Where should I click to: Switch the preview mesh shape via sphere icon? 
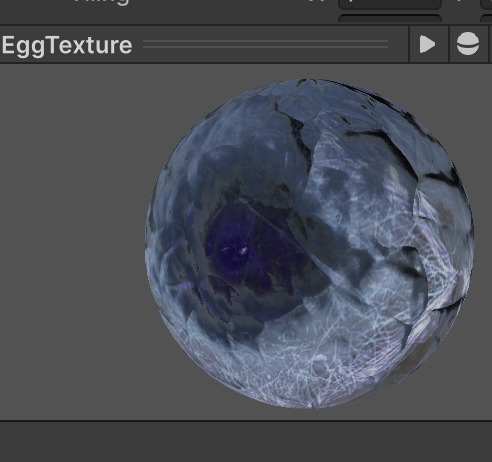[x=468, y=44]
